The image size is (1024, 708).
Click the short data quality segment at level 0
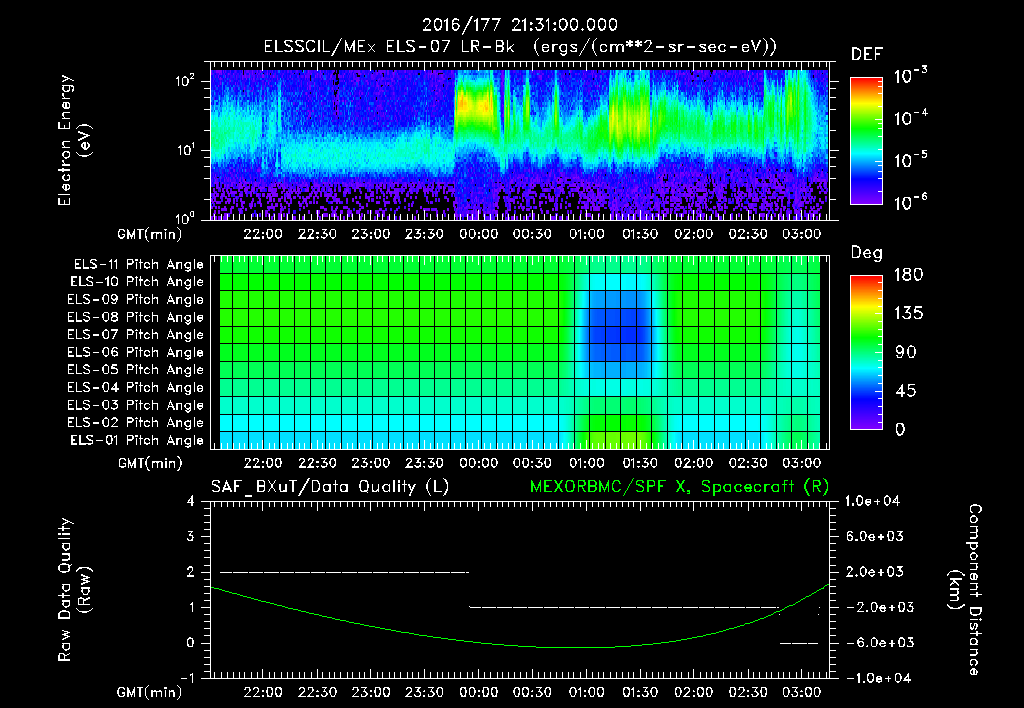[799, 643]
